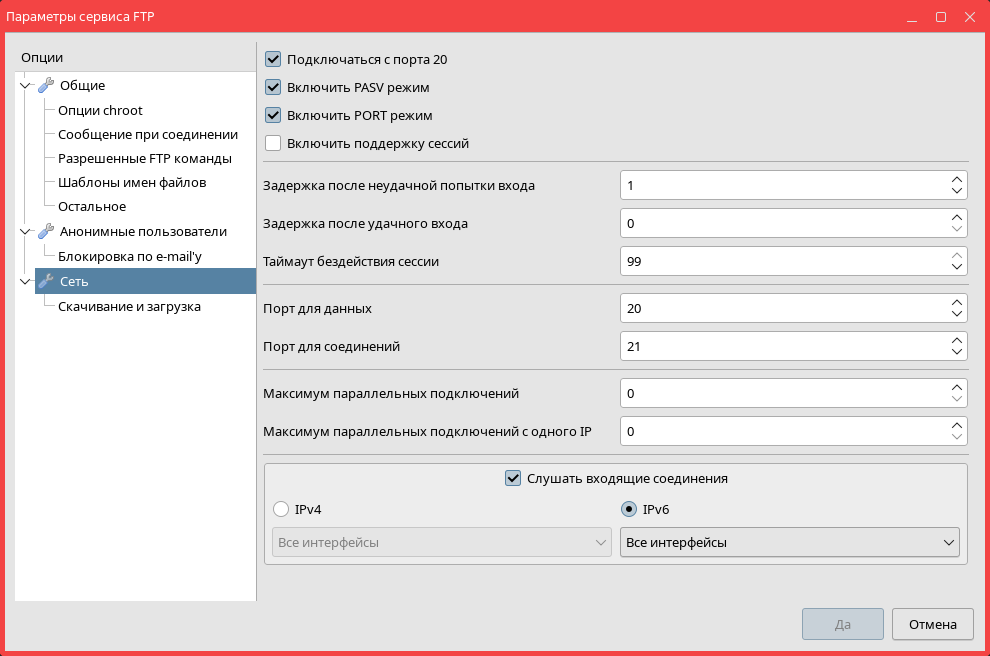
Task: Collapse the Анонимные пользователи tree branch
Action: 25,232
